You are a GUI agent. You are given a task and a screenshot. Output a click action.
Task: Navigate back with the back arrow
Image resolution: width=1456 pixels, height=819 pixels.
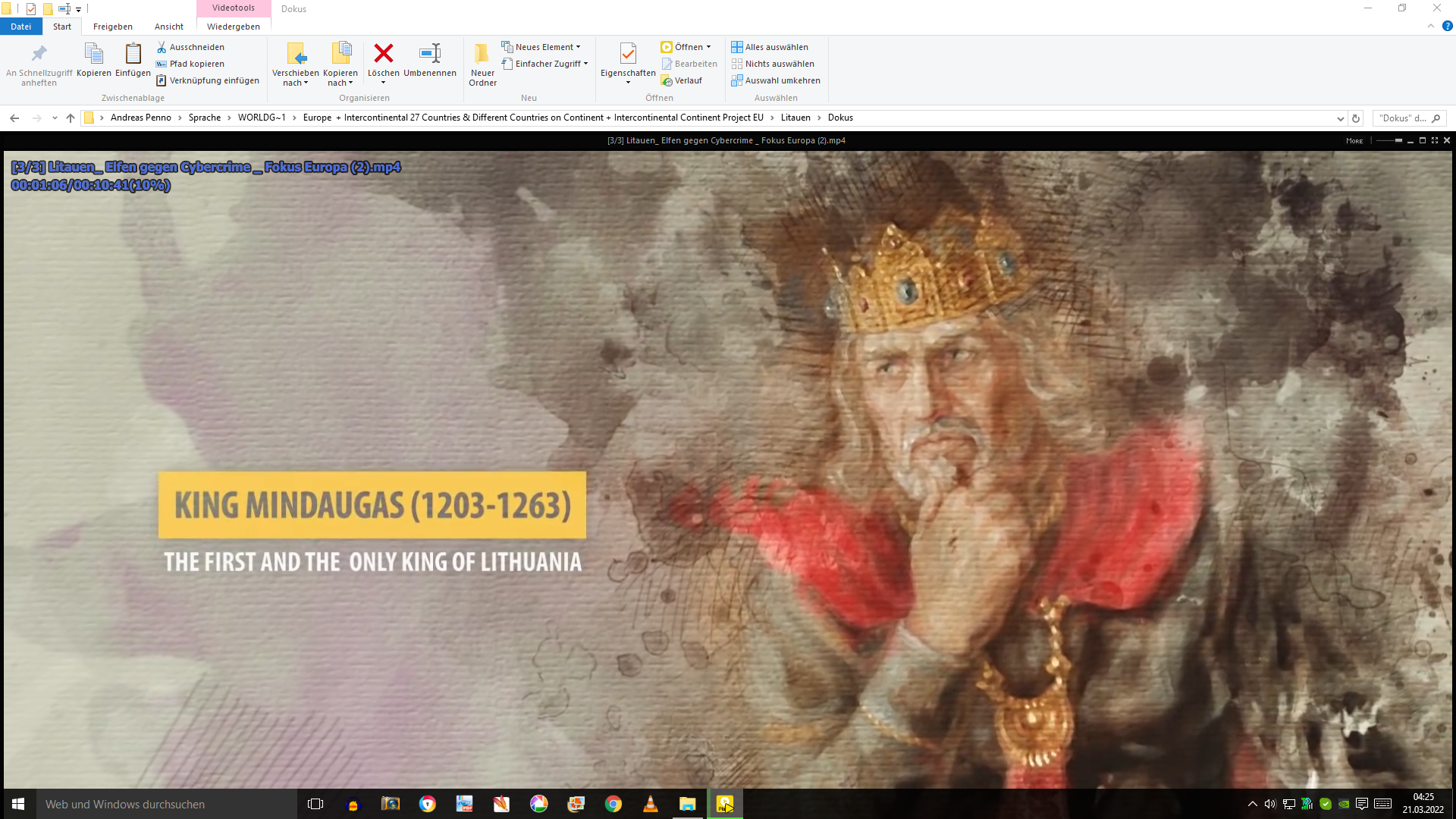tap(14, 118)
